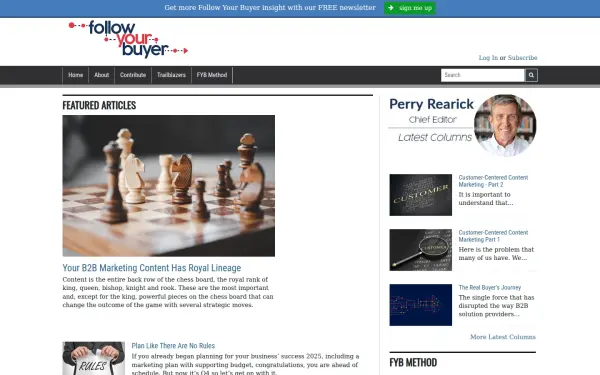Click the 'More Latest Columns' link
The height and width of the screenshot is (375, 600).
click(x=503, y=337)
